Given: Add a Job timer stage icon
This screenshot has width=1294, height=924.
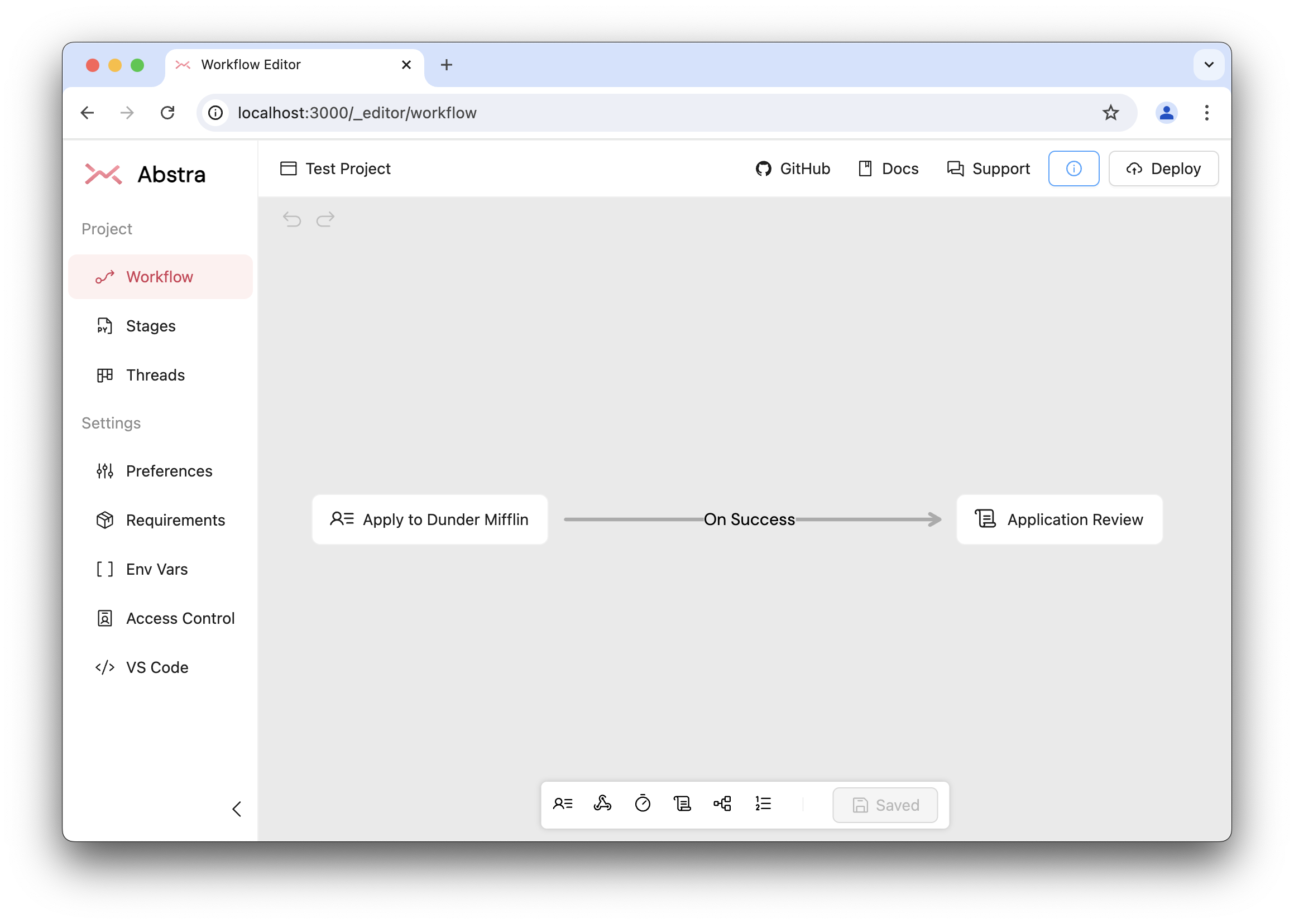Looking at the screenshot, I should point(642,803).
